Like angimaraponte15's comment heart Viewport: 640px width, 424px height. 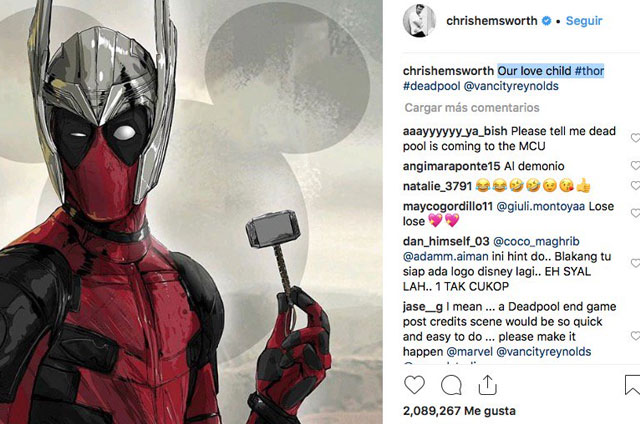635,165
